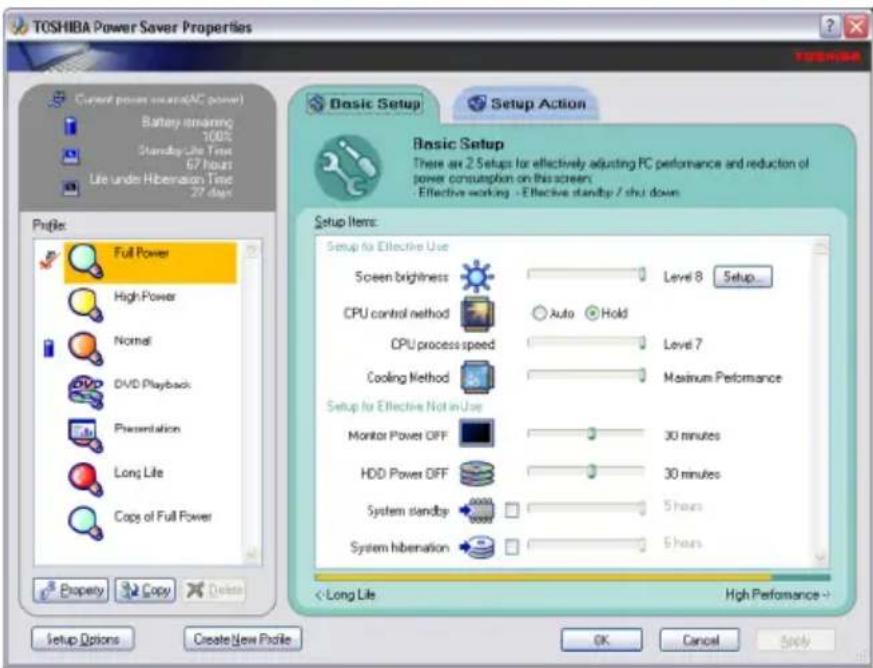Select the Presentation profile icon

[x=85, y=435]
